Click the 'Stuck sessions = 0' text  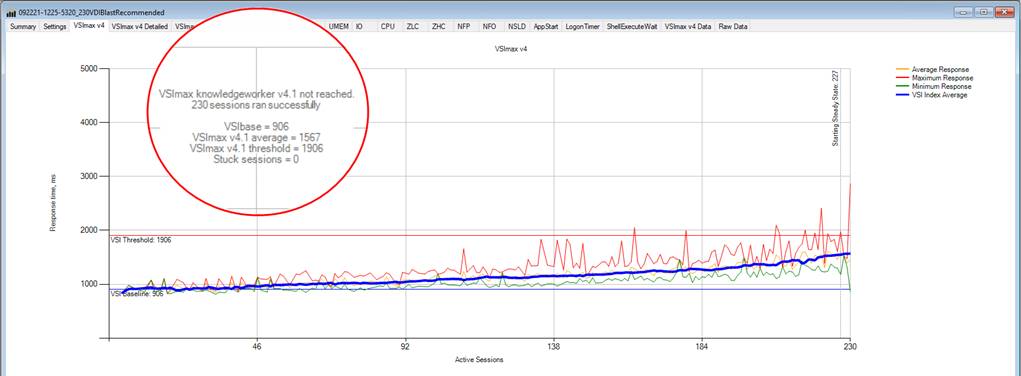[x=256, y=160]
